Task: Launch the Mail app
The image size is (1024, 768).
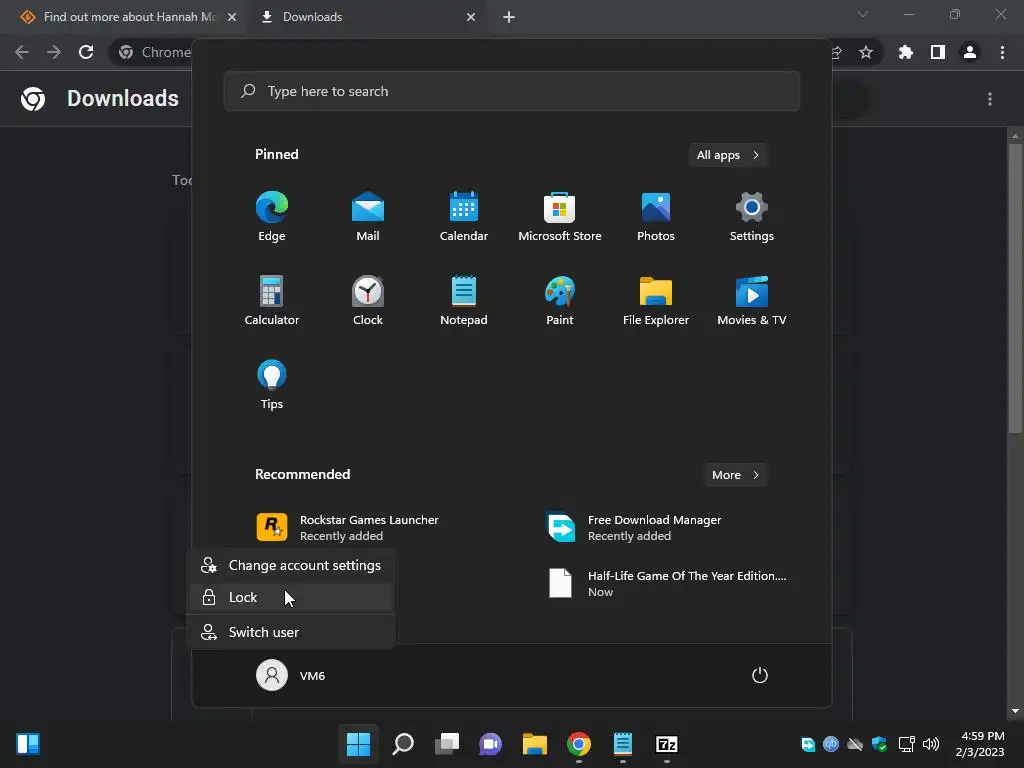Action: point(368,216)
